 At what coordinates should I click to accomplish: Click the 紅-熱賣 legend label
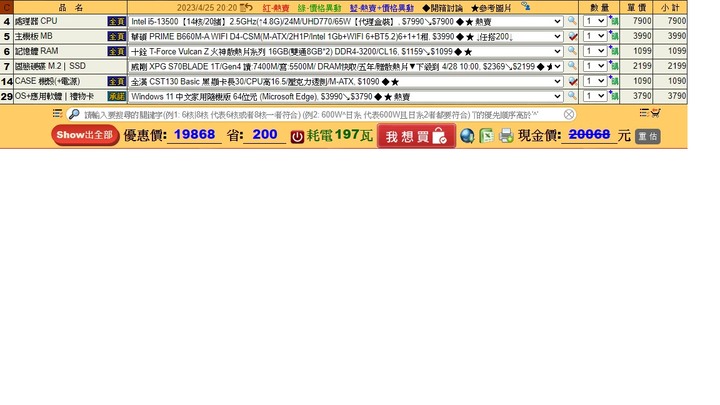pos(276,8)
